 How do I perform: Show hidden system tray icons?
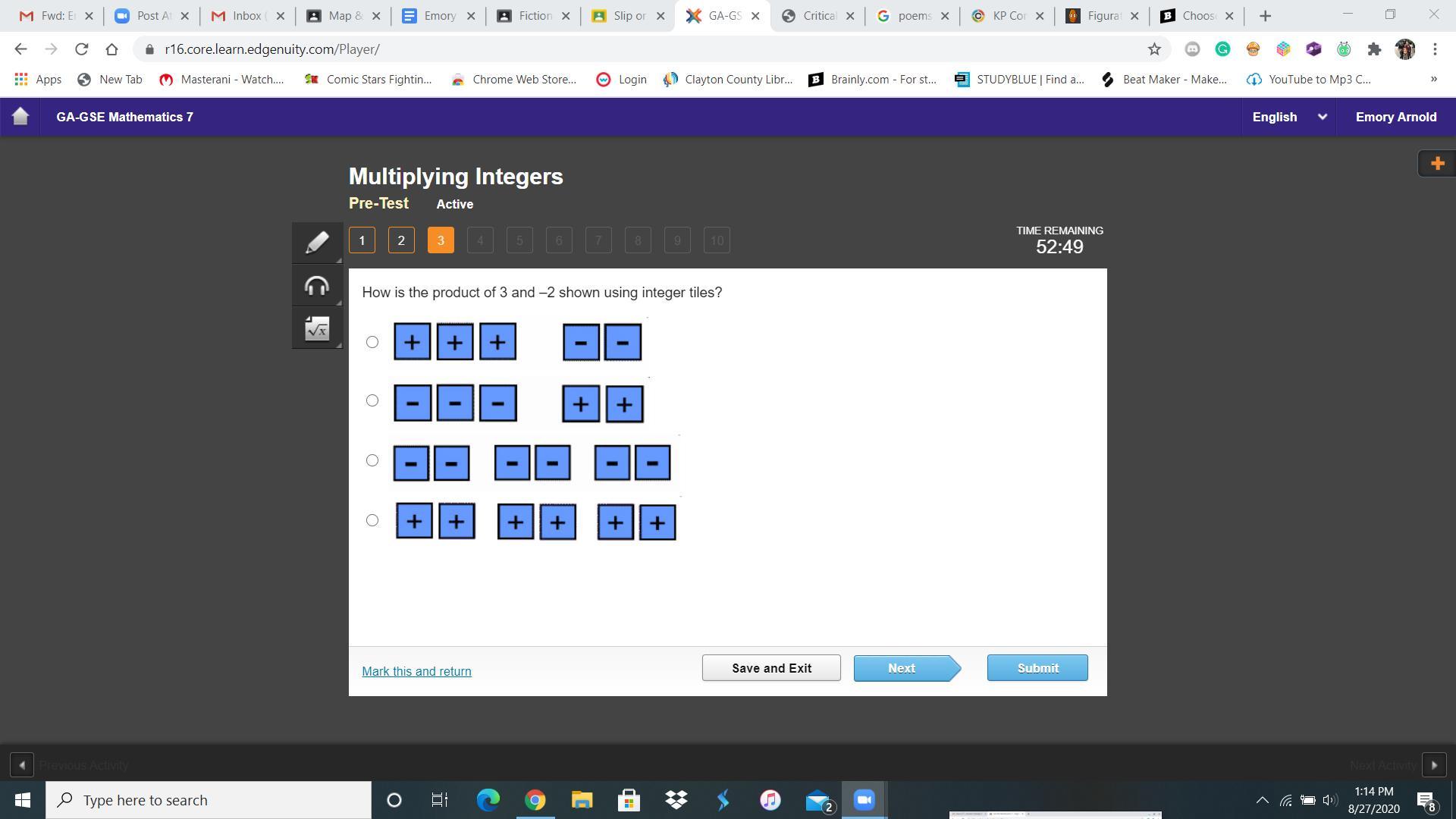[1262, 800]
